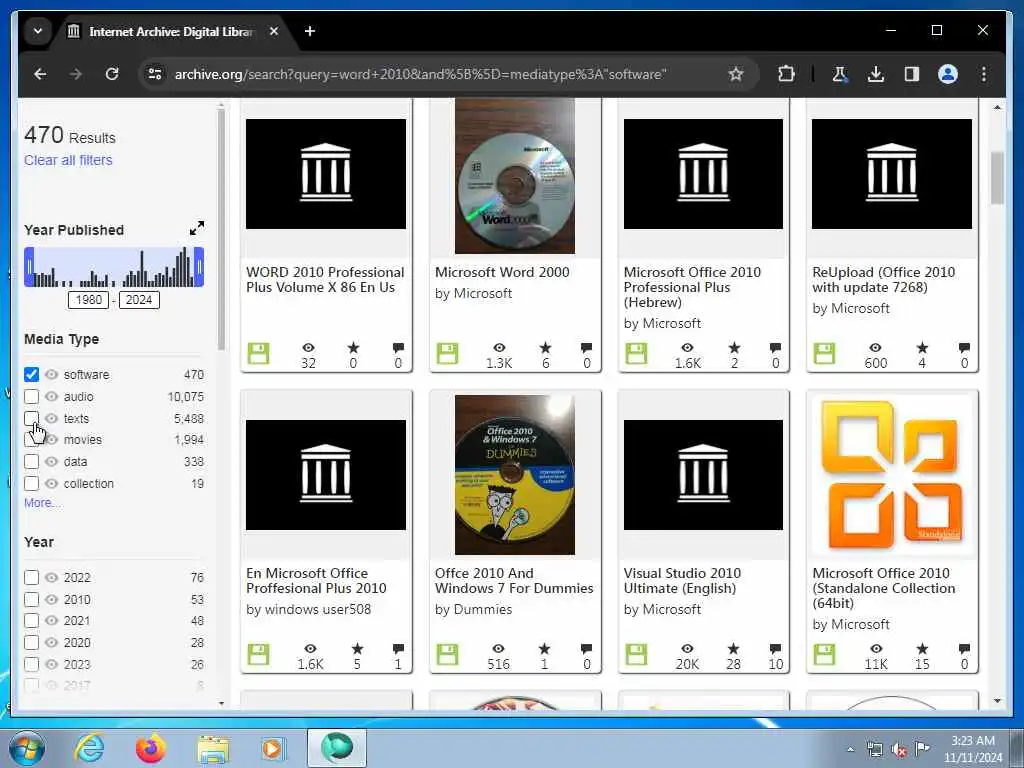Open WORD 2010 Professional Plus Volume title
The height and width of the screenshot is (768, 1024).
[325, 280]
